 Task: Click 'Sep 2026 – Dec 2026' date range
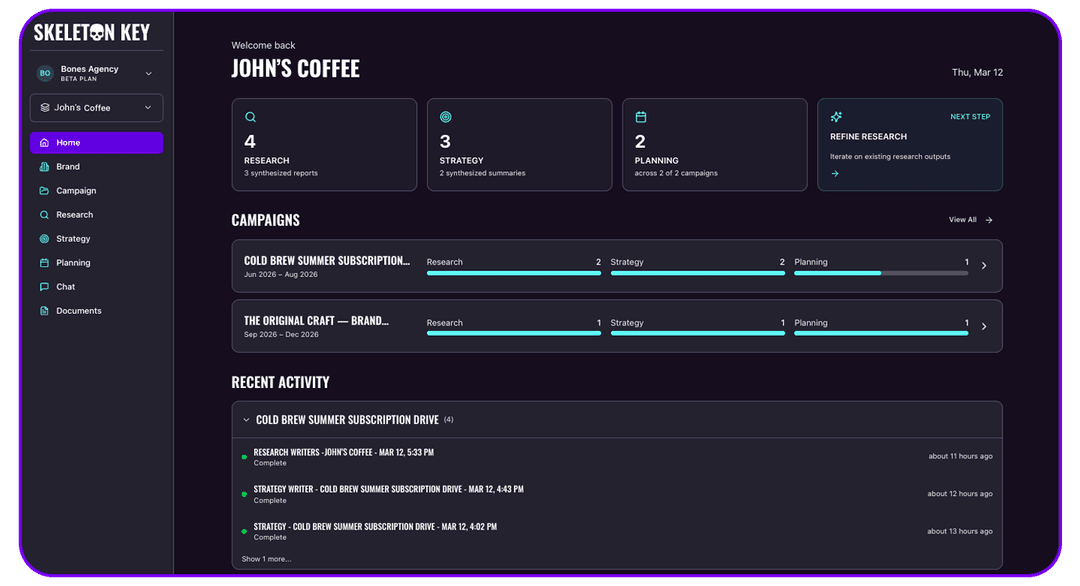281,335
